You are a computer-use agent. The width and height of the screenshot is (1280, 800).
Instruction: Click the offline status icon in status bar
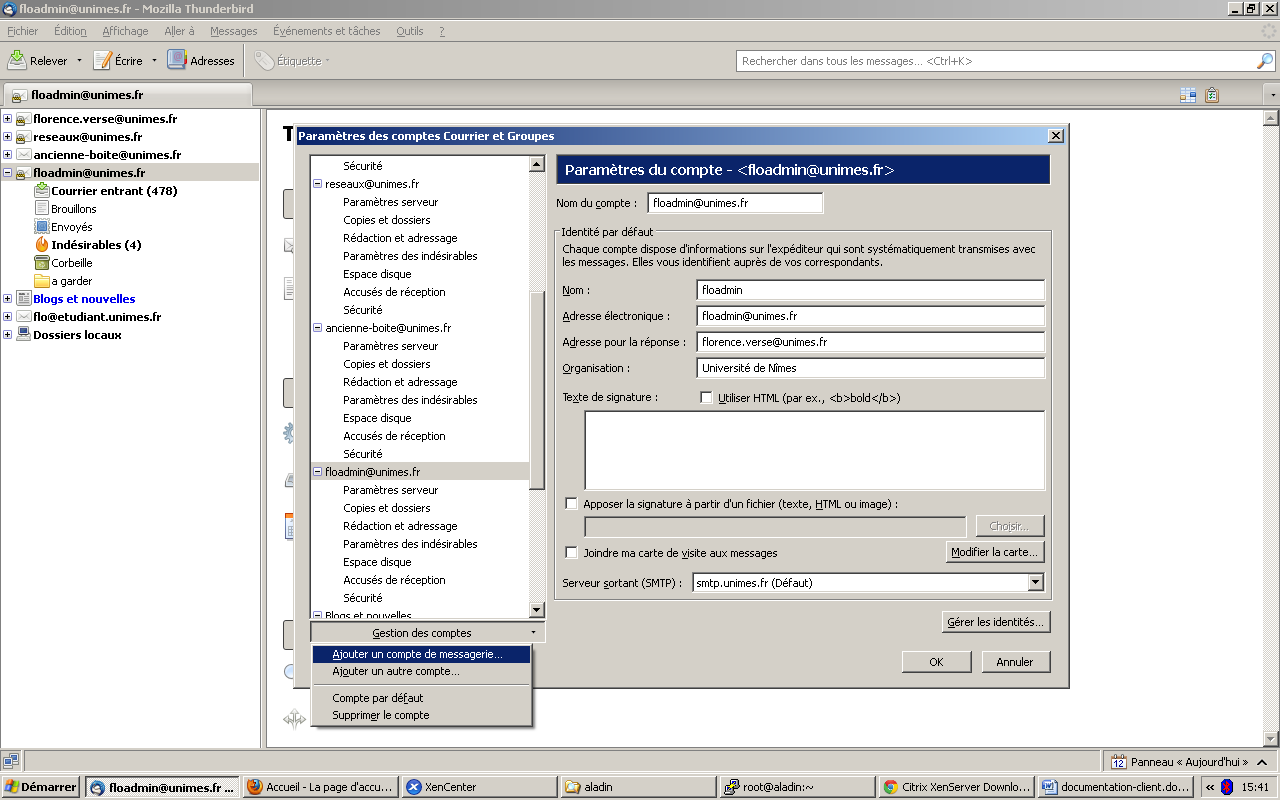(11, 762)
